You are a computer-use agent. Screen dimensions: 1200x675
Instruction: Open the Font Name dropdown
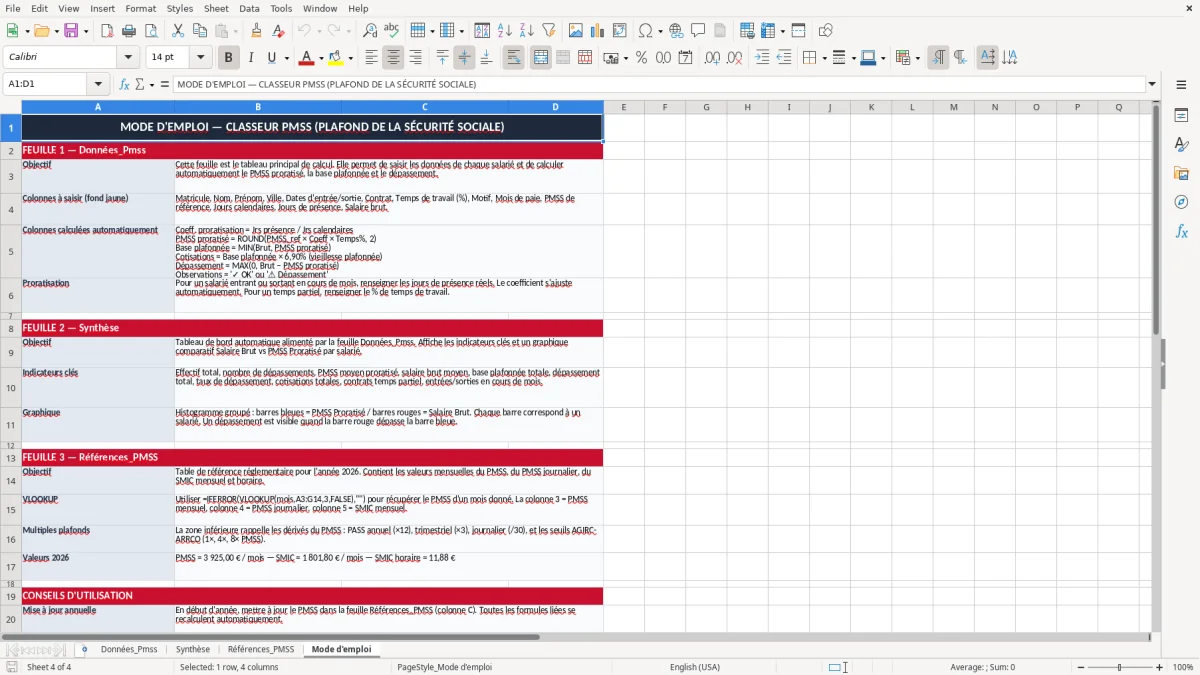tap(127, 58)
